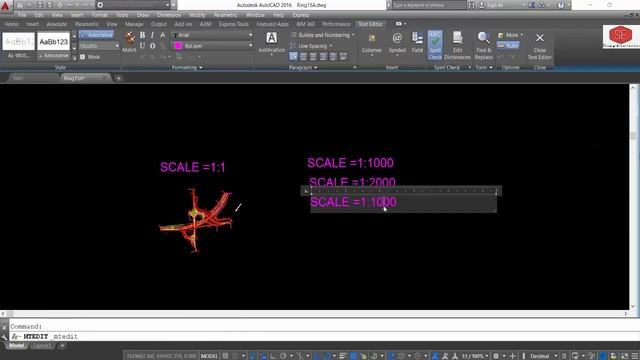Toggle the MODEL space status button
The width and height of the screenshot is (640, 360).
209,356
